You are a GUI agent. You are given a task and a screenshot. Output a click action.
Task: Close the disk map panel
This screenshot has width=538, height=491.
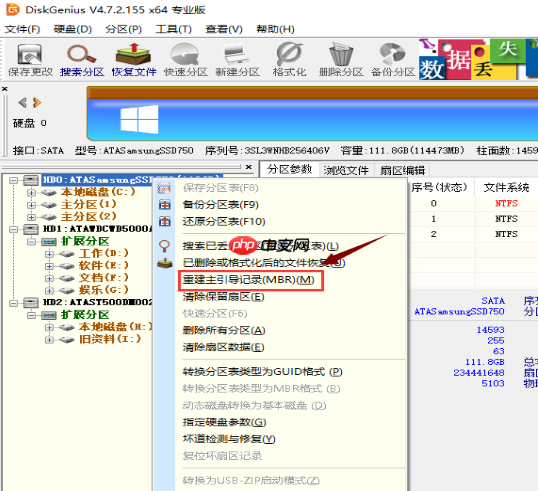coord(4,89)
